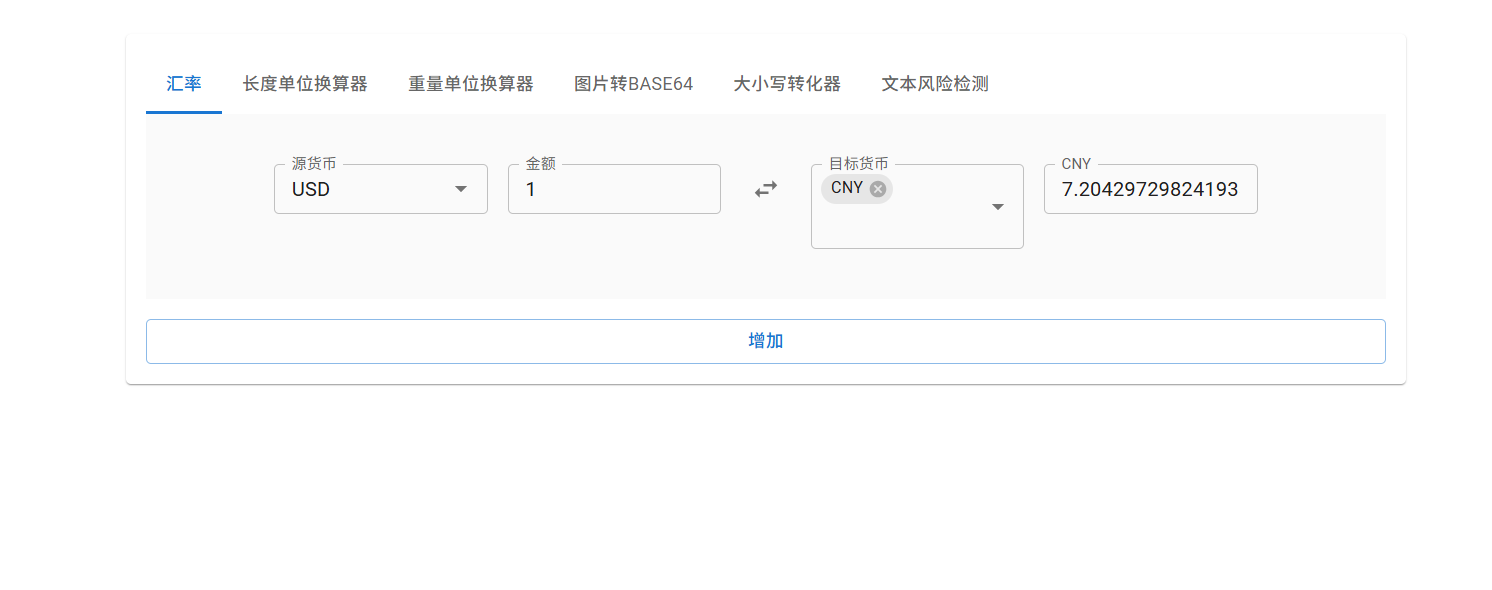Image resolution: width=1492 pixels, height=590 pixels.
Task: Open the source currency USD dropdown
Action: click(381, 189)
